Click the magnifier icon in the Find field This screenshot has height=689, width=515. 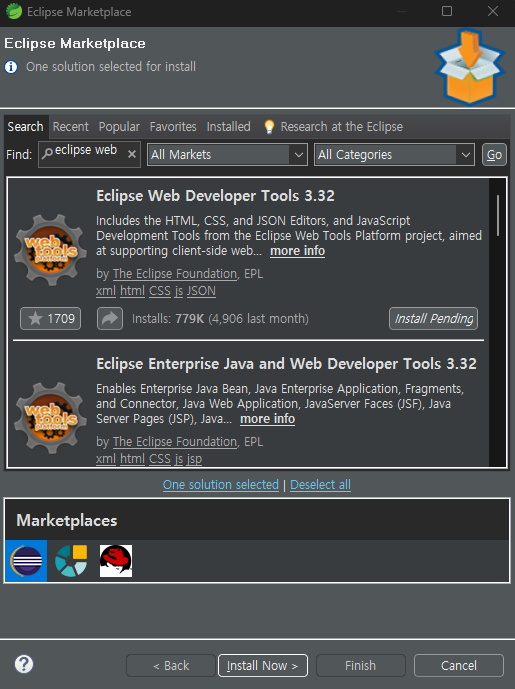[x=47, y=153]
